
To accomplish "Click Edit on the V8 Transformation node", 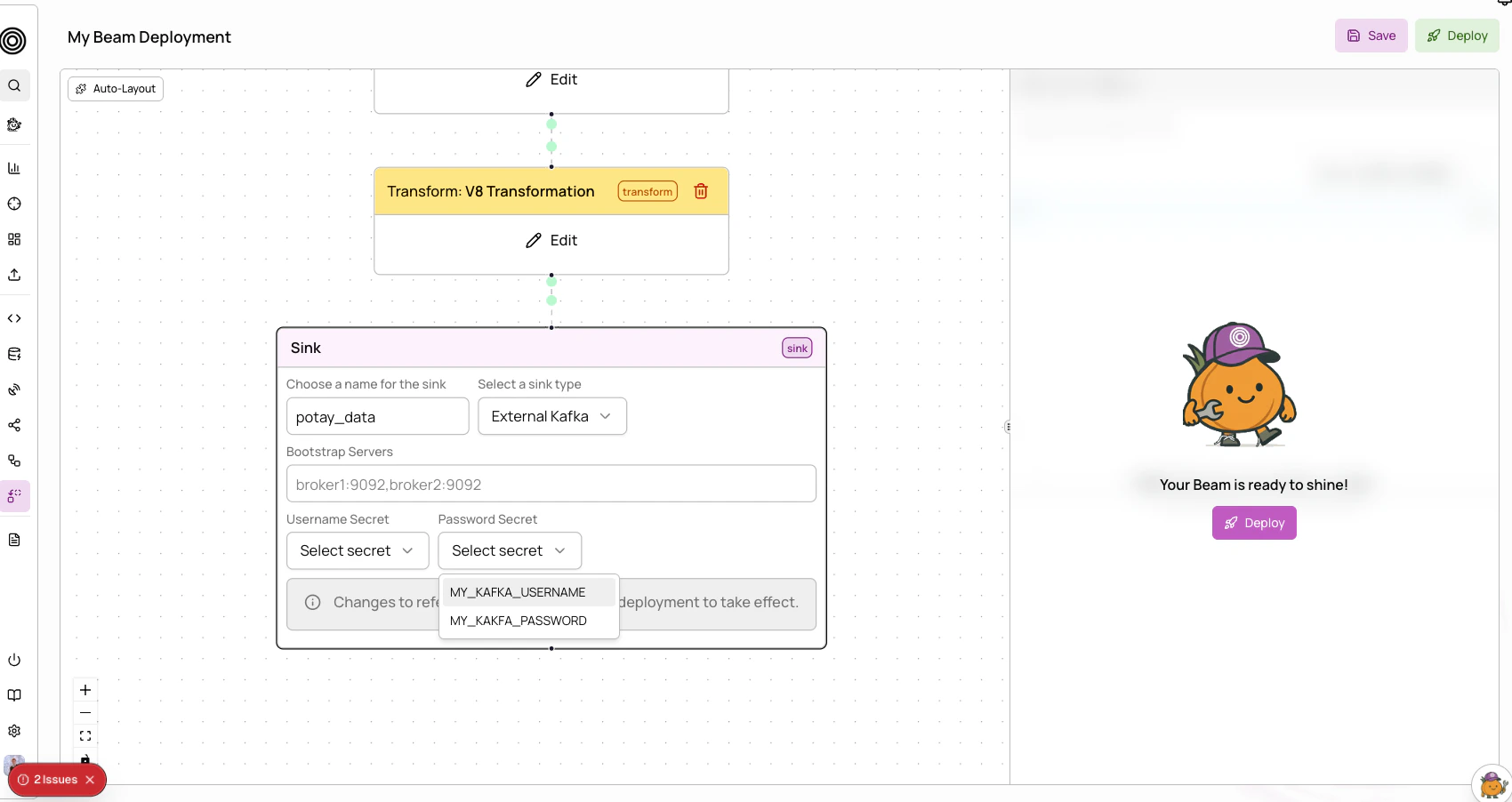I will click(551, 240).
